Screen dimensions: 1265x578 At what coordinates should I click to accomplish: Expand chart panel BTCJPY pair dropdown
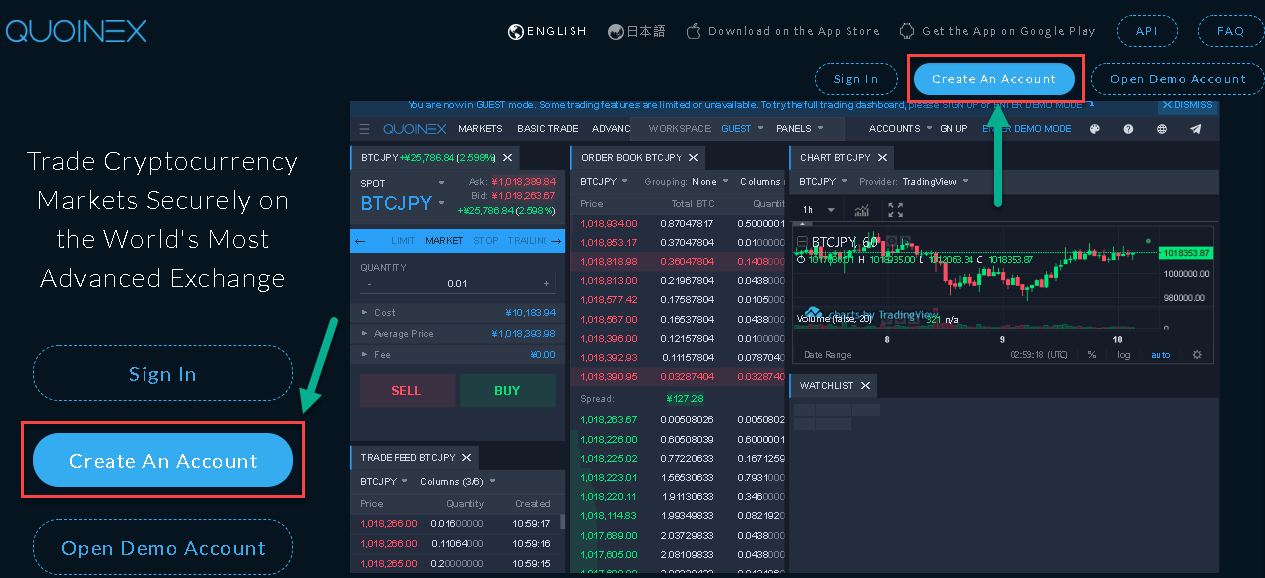[823, 182]
